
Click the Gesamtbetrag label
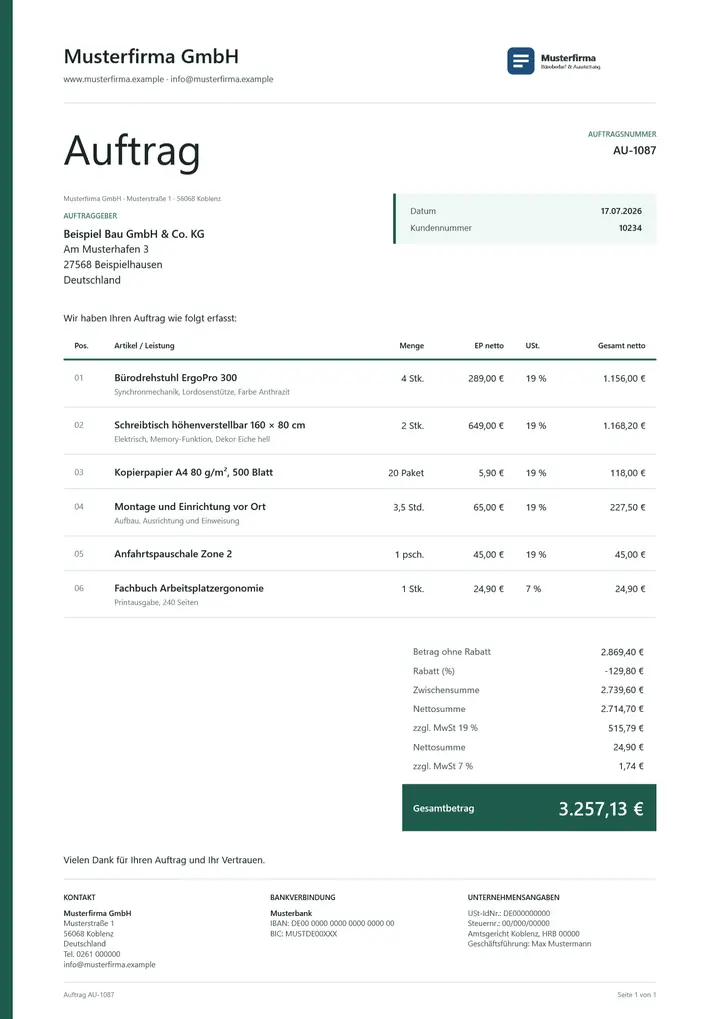443,808
